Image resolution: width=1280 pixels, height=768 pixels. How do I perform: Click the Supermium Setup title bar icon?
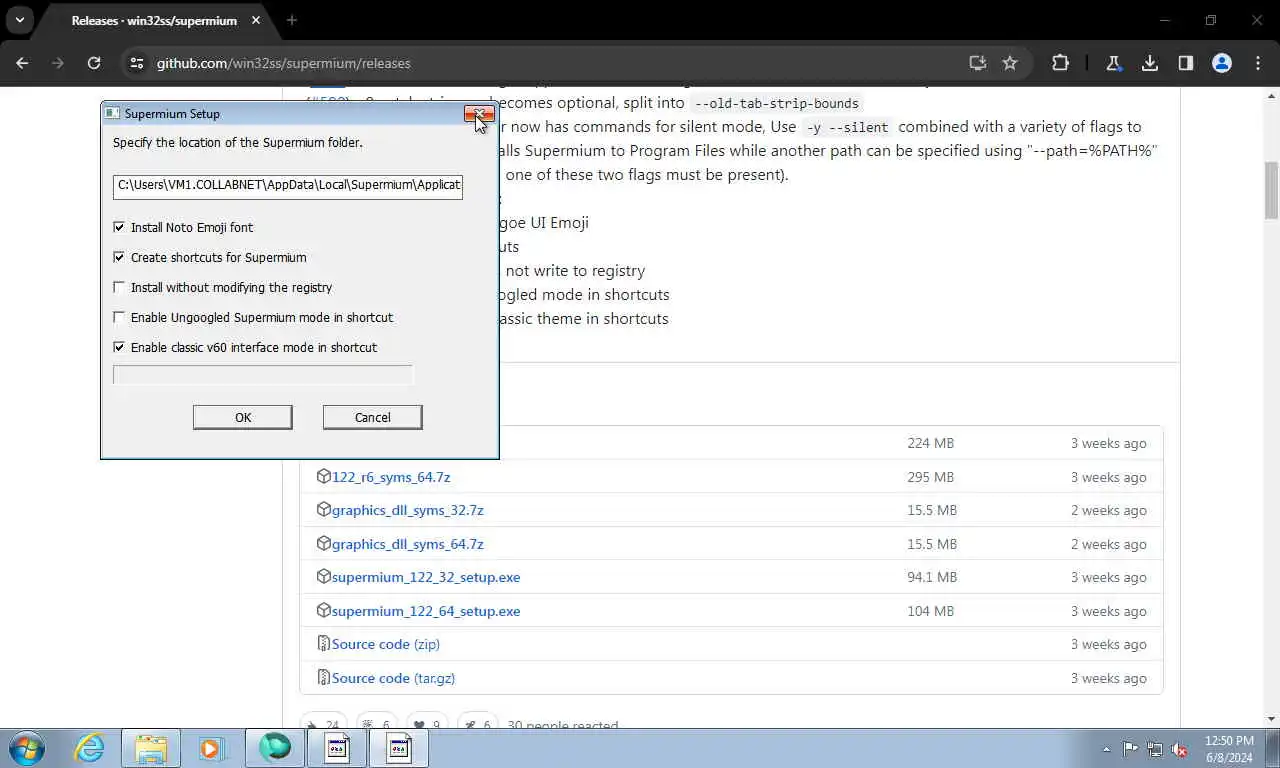click(112, 113)
